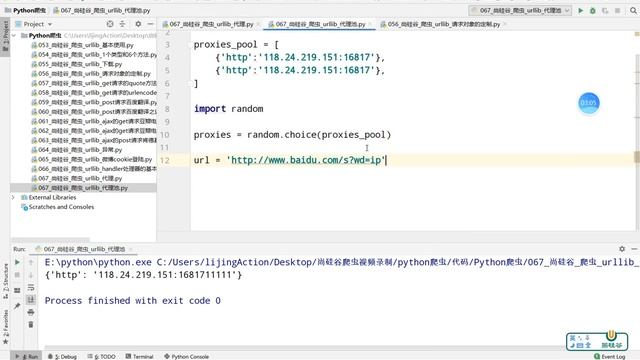The height and width of the screenshot is (360, 640).
Task: Pin the Run tab
Action: [17, 306]
